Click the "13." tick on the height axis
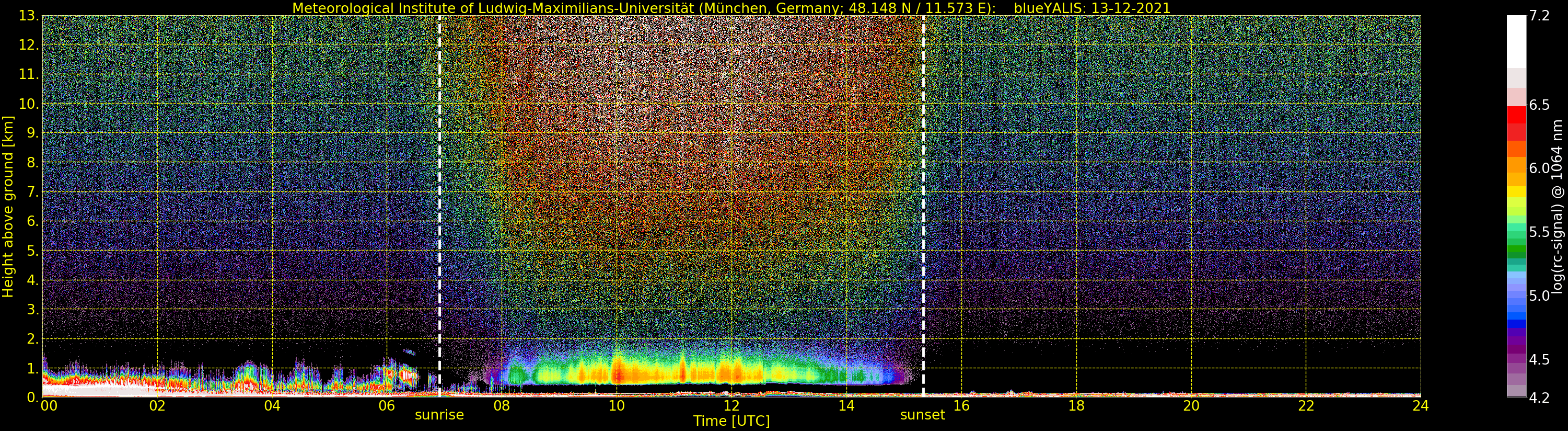The width and height of the screenshot is (1568, 431). (29, 16)
